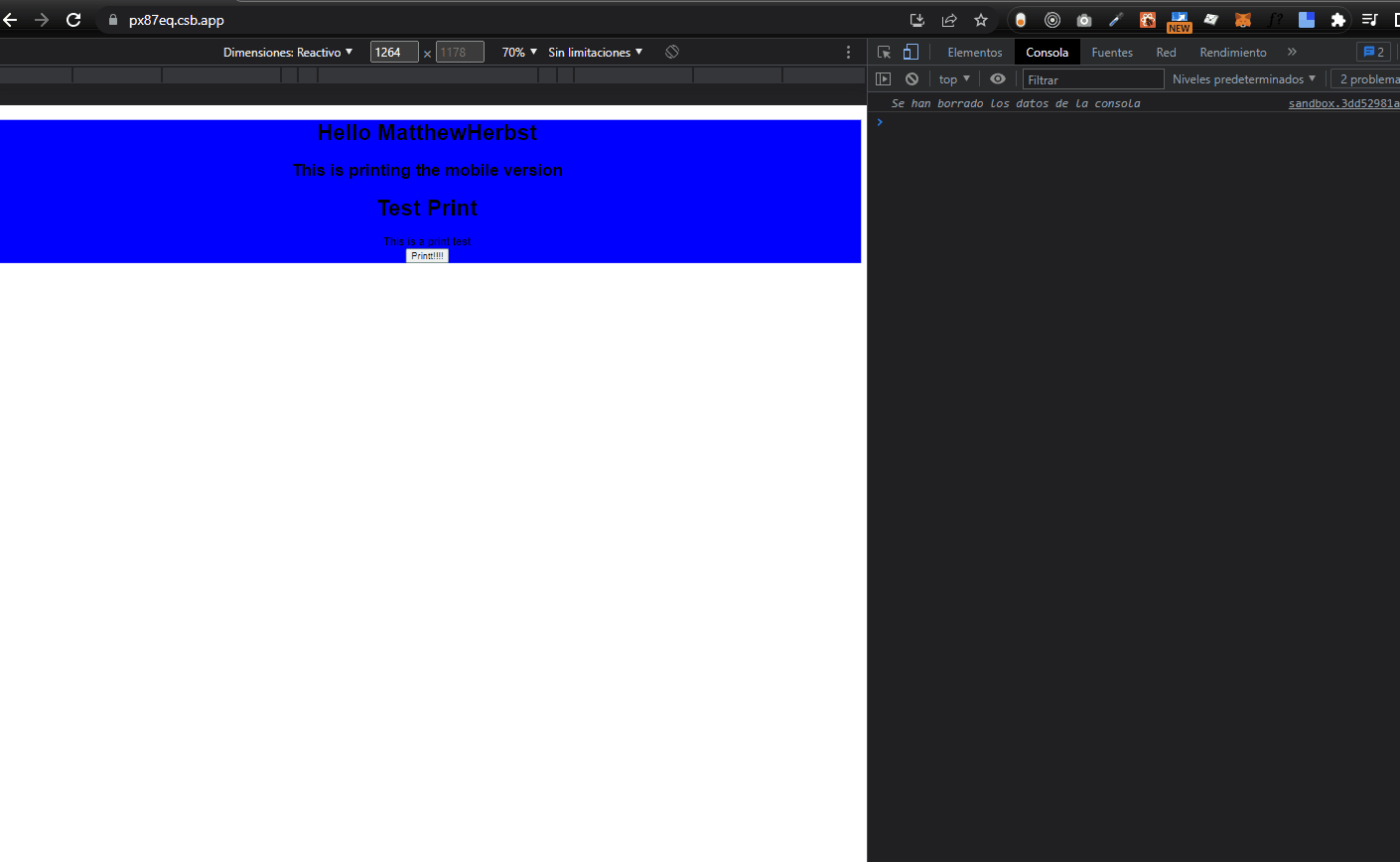
Task: Open the DevTools issues counter icon
Action: pos(1373,52)
